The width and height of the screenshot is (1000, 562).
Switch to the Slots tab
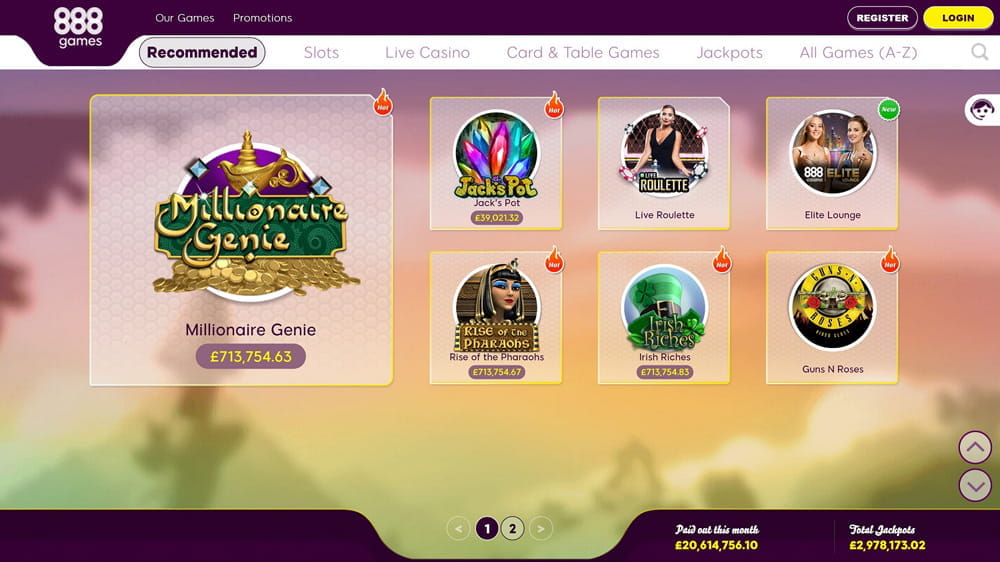(321, 52)
